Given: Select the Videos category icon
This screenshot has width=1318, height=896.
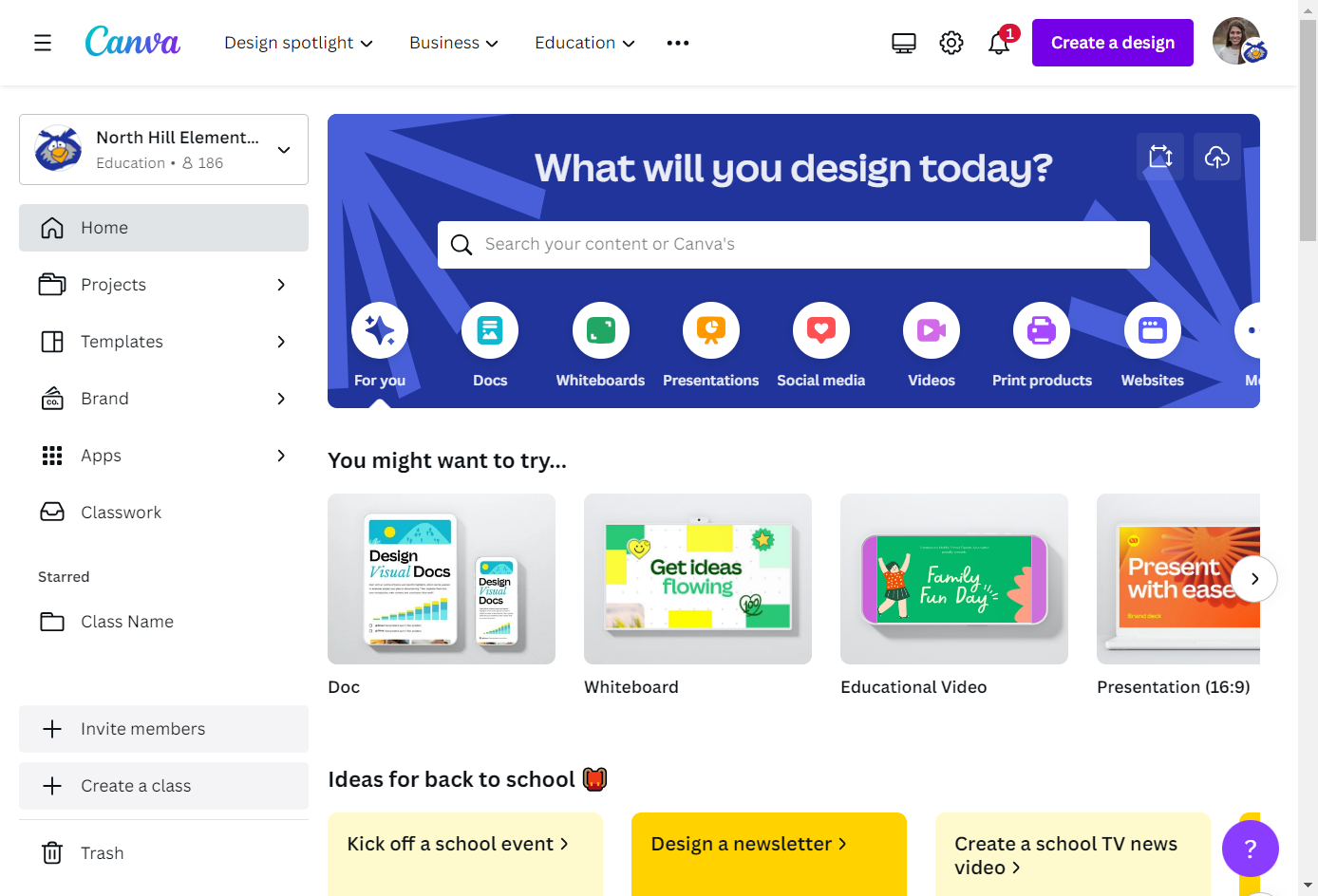Looking at the screenshot, I should (x=932, y=330).
